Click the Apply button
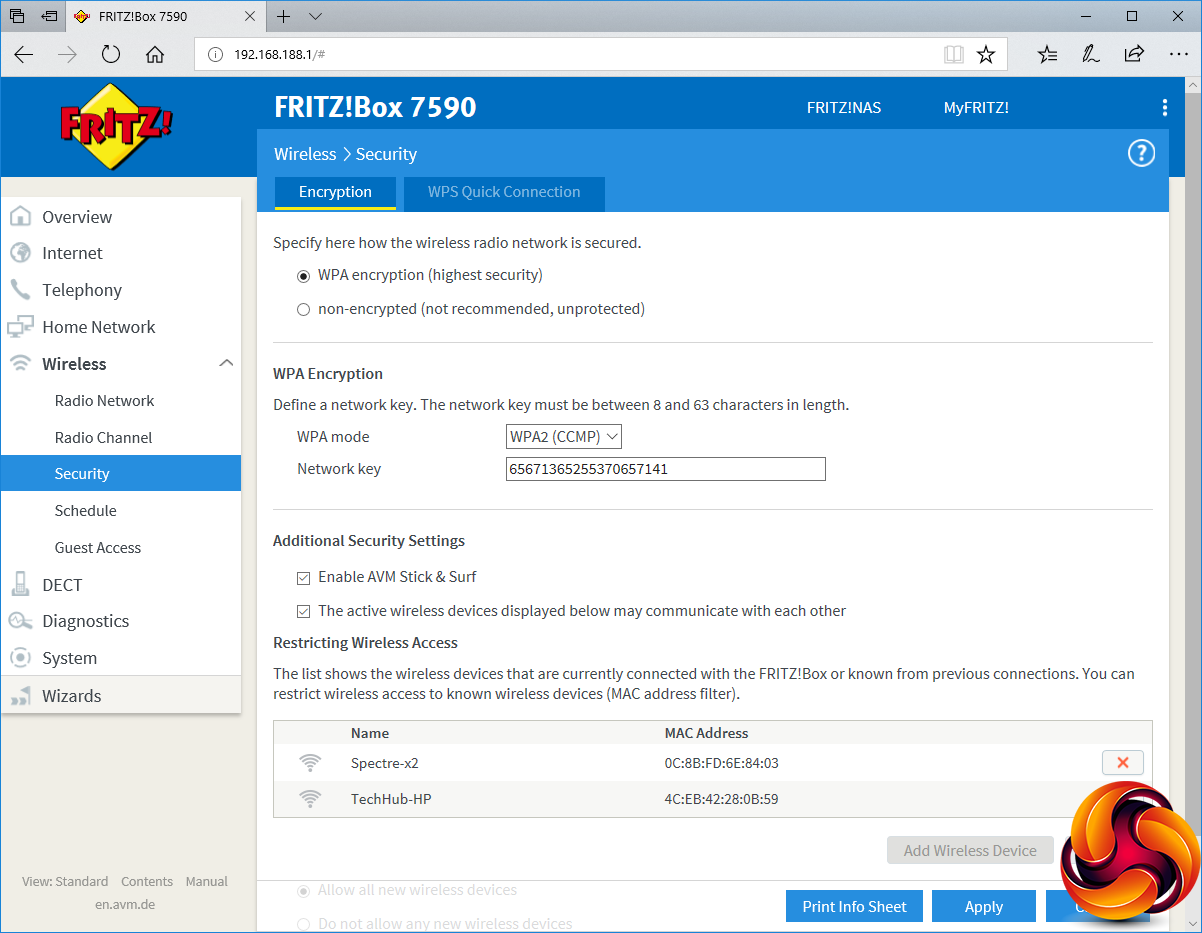1202x933 pixels. [x=984, y=906]
